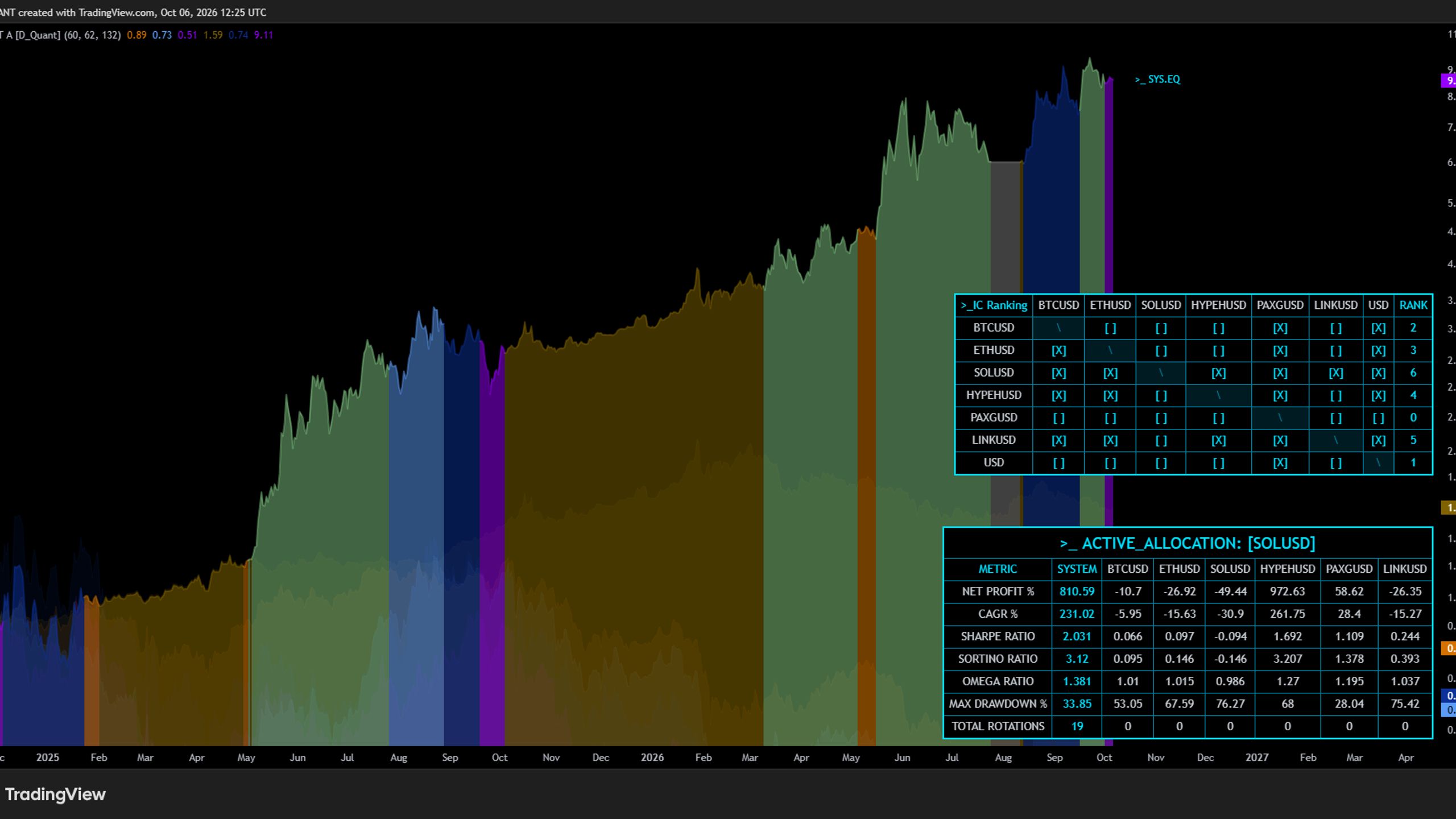Viewport: 1456px width, 819px height.
Task: Click the [D_Quant] (60, 62, 132) indicator legend
Action: (x=68, y=35)
